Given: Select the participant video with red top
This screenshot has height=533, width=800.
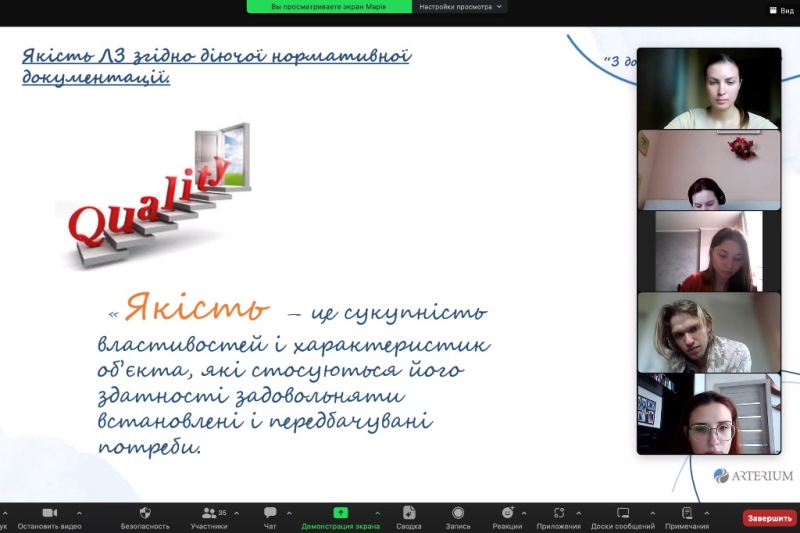Looking at the screenshot, I should [x=709, y=251].
